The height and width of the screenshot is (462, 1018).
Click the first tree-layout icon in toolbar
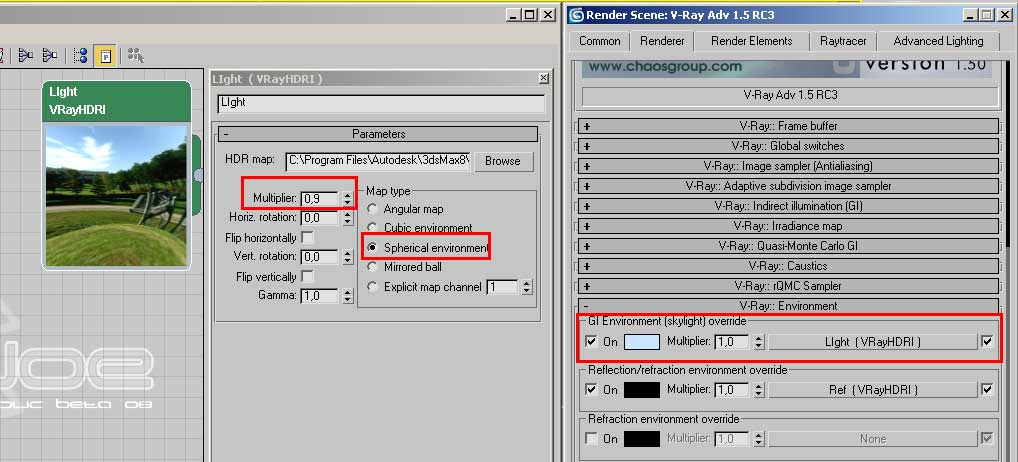click(26, 55)
